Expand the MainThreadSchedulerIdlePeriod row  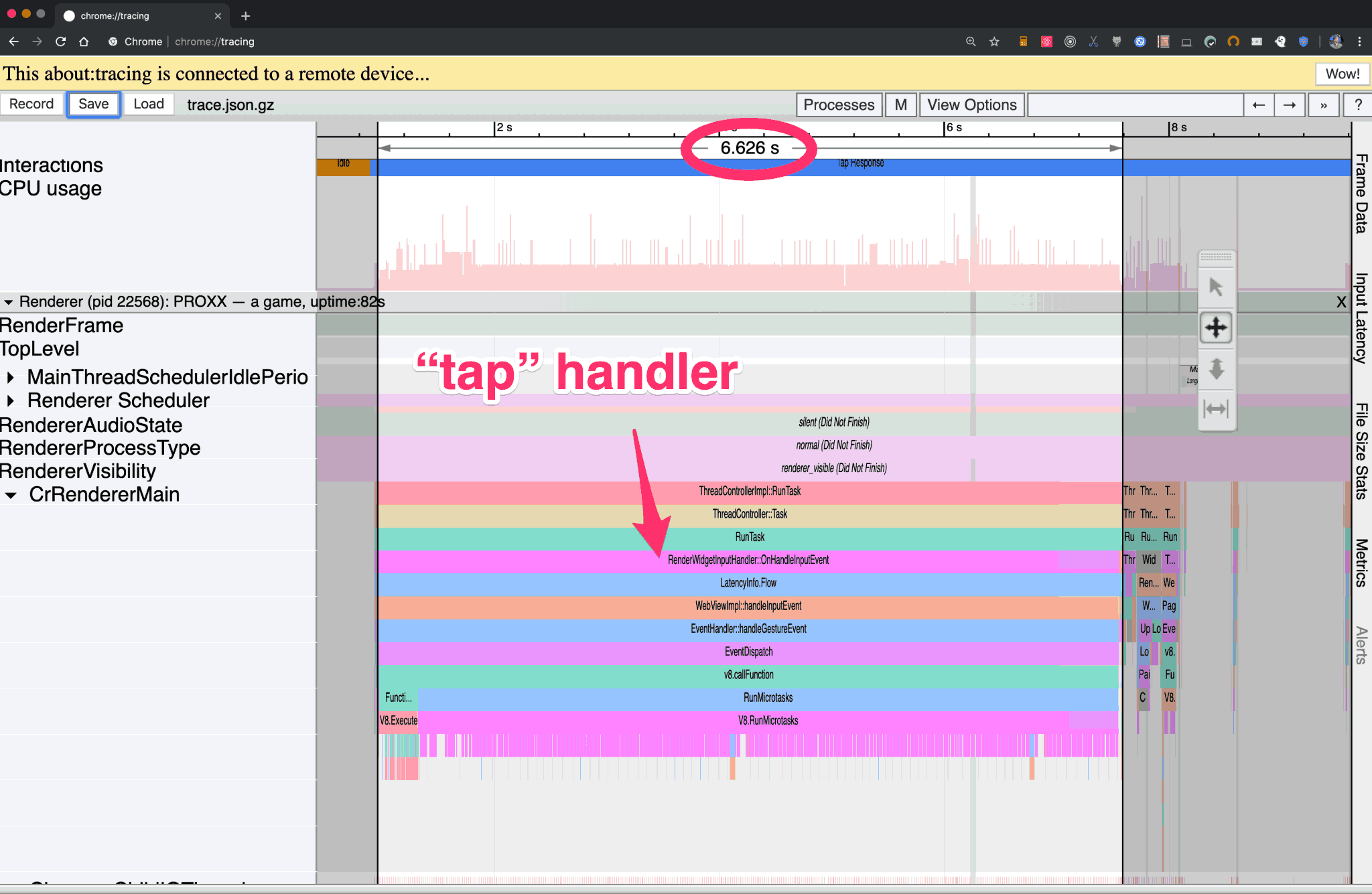tap(11, 377)
